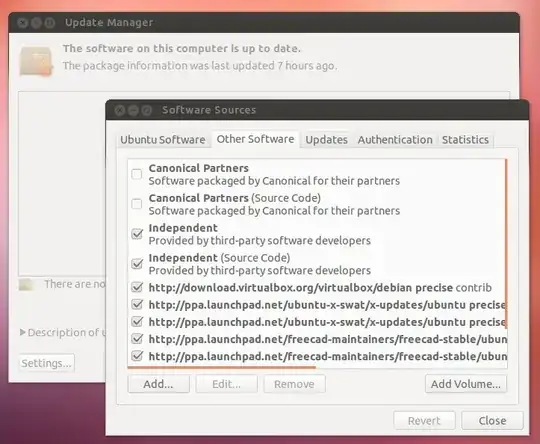
Task: Switch to the Ubuntu Software tab
Action: pos(163,140)
